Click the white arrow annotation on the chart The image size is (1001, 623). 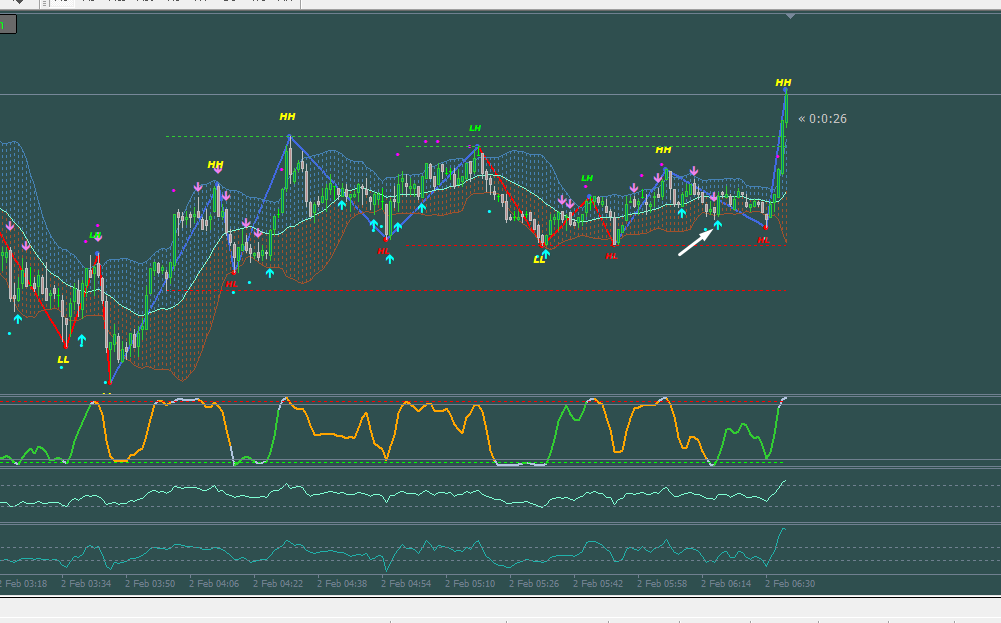coord(695,243)
